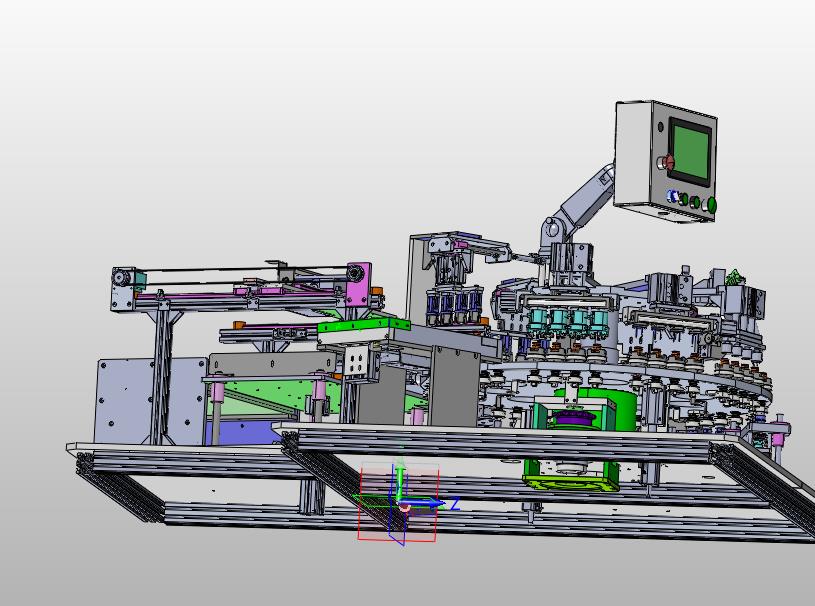Select the green touchscreen on control box
Screen dimensions: 815x606
click(x=690, y=151)
